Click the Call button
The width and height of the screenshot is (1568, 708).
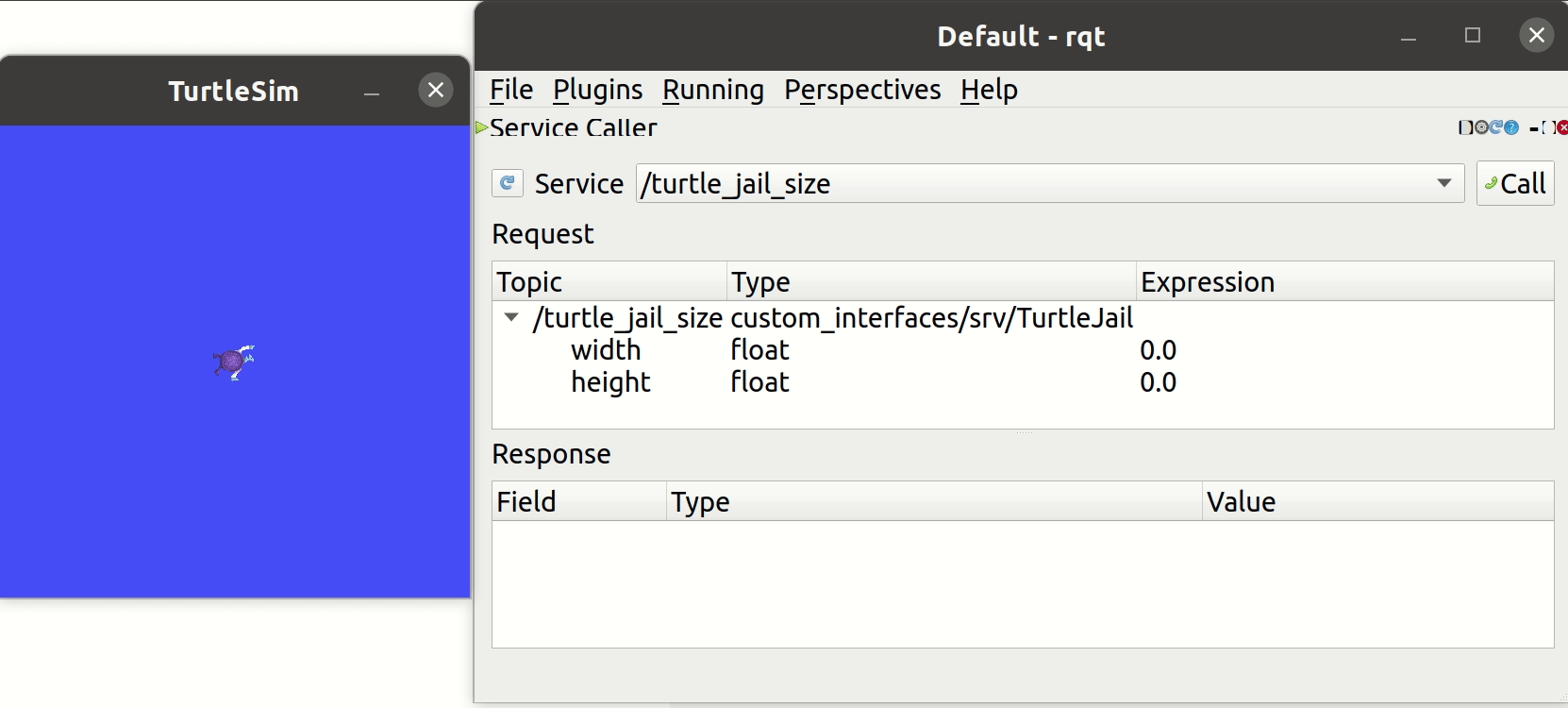coord(1515,183)
